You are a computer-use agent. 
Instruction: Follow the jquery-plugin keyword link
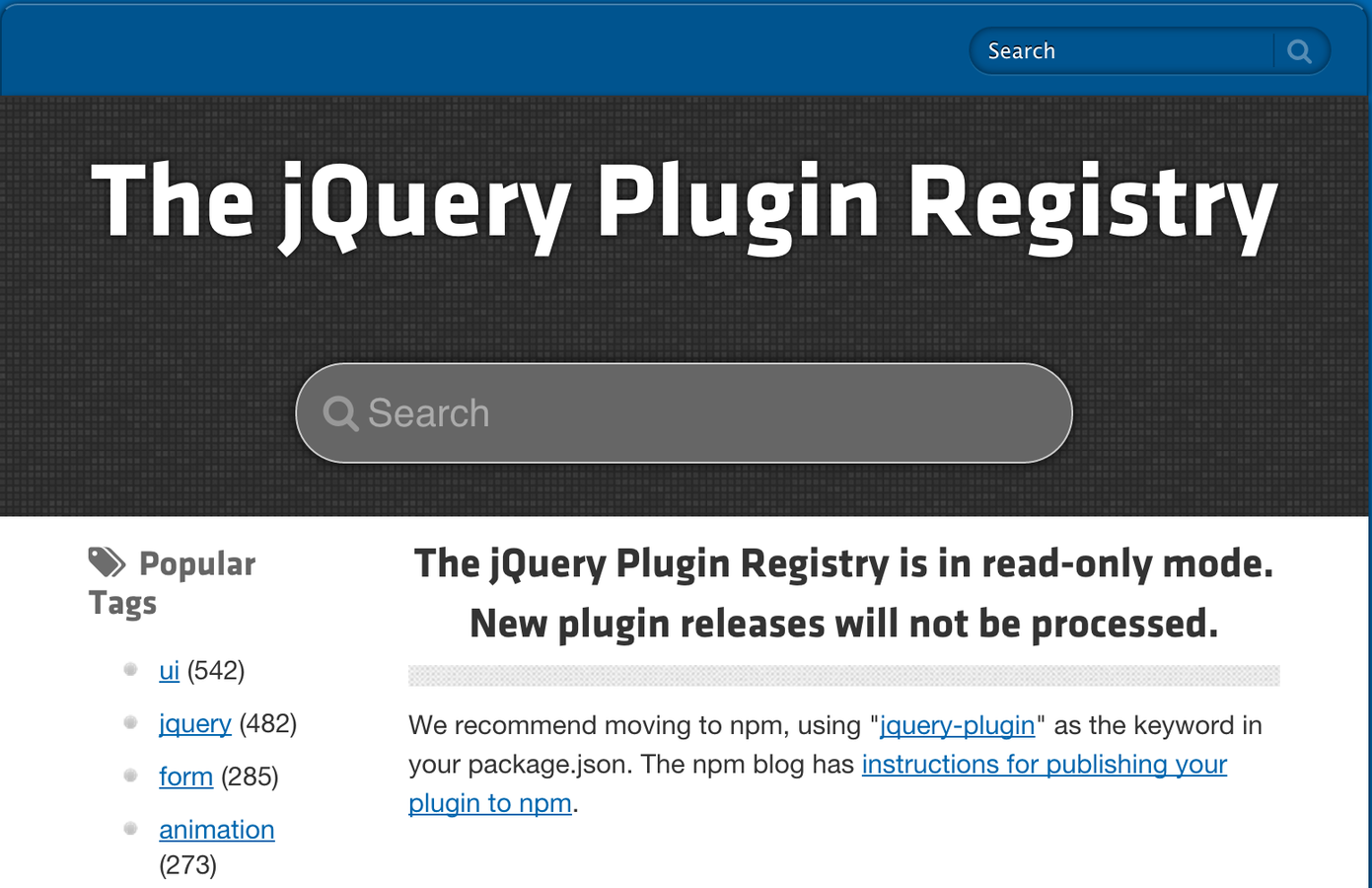point(957,725)
